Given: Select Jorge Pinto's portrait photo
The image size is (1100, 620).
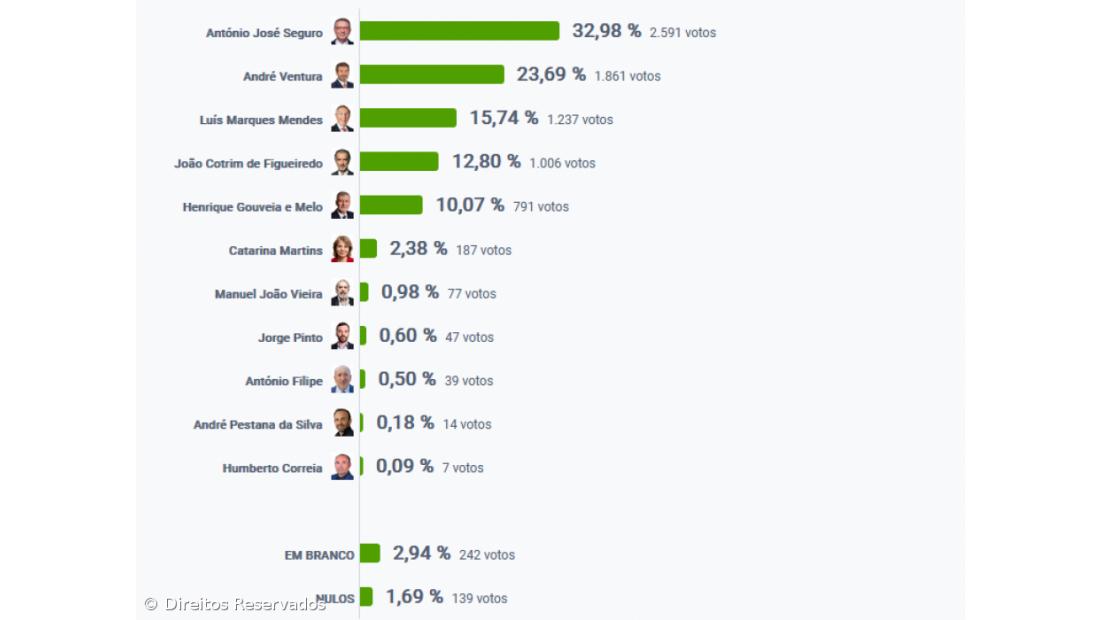Looking at the screenshot, I should [342, 336].
